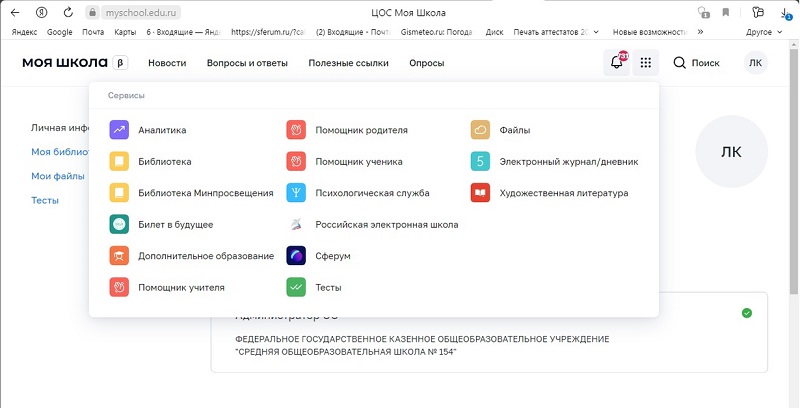800x408 pixels.
Task: Open the Библиотека yellow icon
Action: (119, 162)
